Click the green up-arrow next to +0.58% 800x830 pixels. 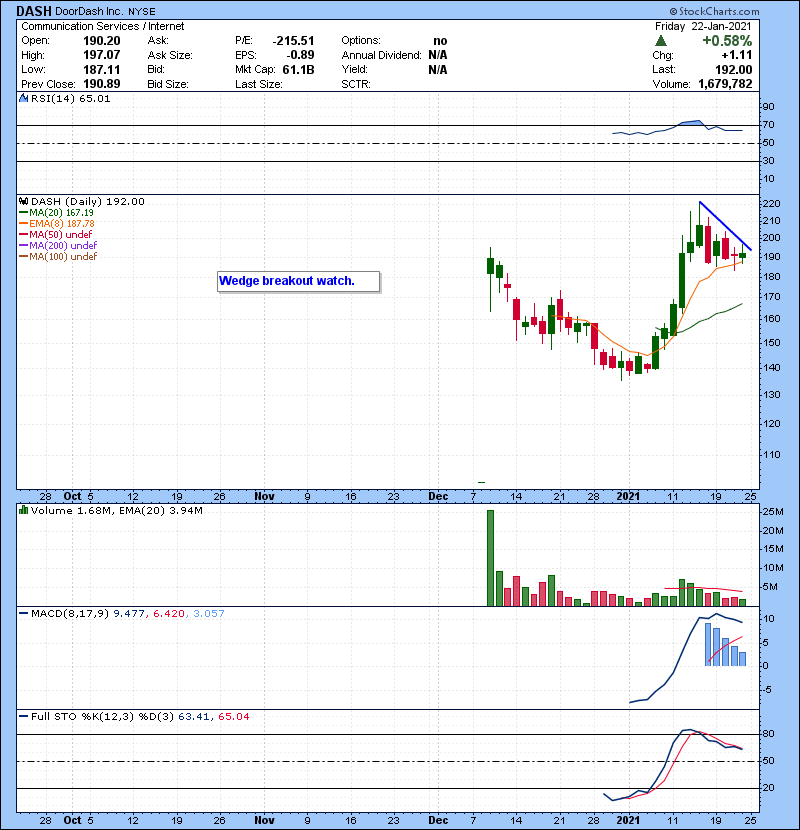(660, 41)
